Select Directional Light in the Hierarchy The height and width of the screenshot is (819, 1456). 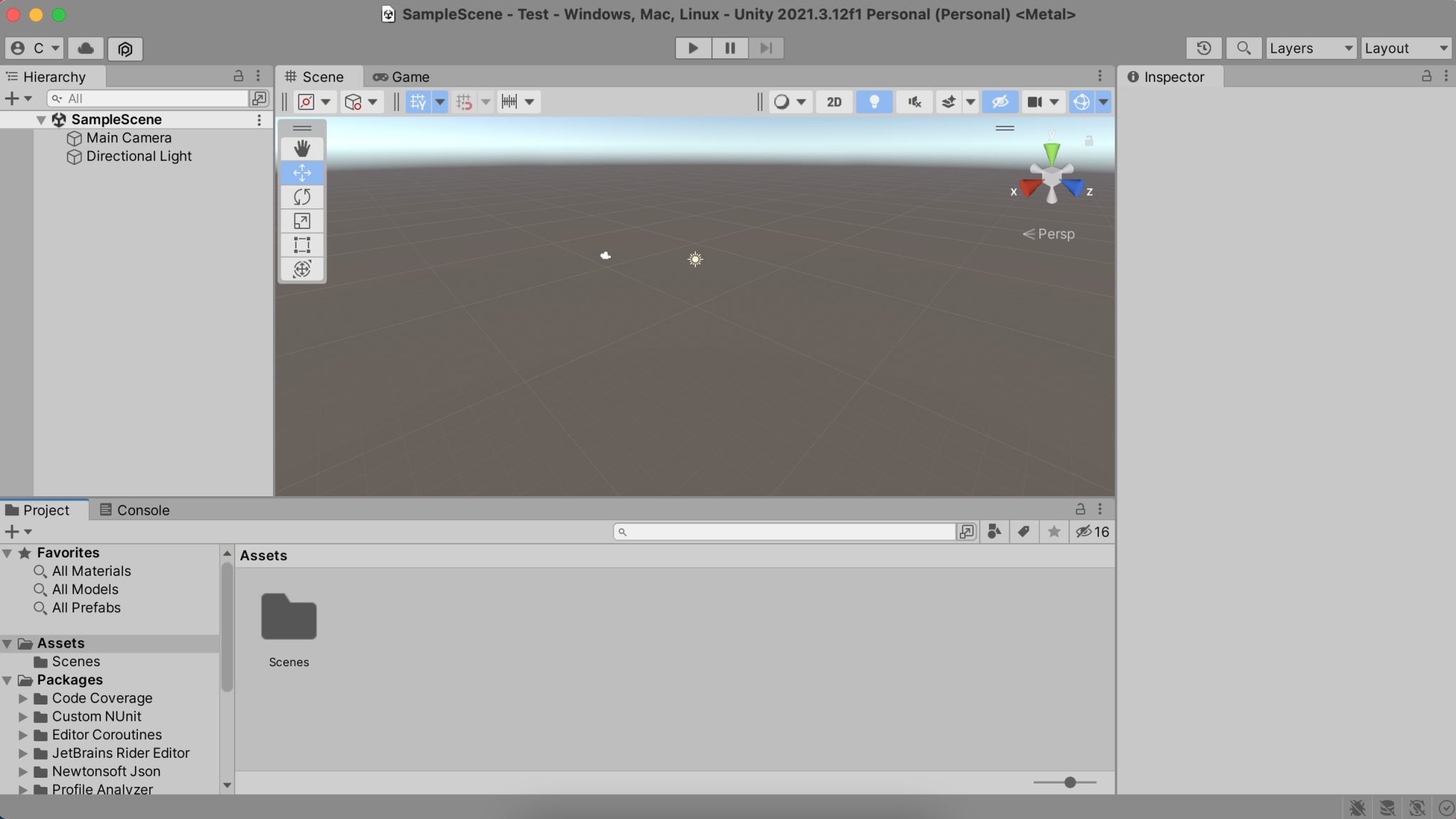point(139,156)
